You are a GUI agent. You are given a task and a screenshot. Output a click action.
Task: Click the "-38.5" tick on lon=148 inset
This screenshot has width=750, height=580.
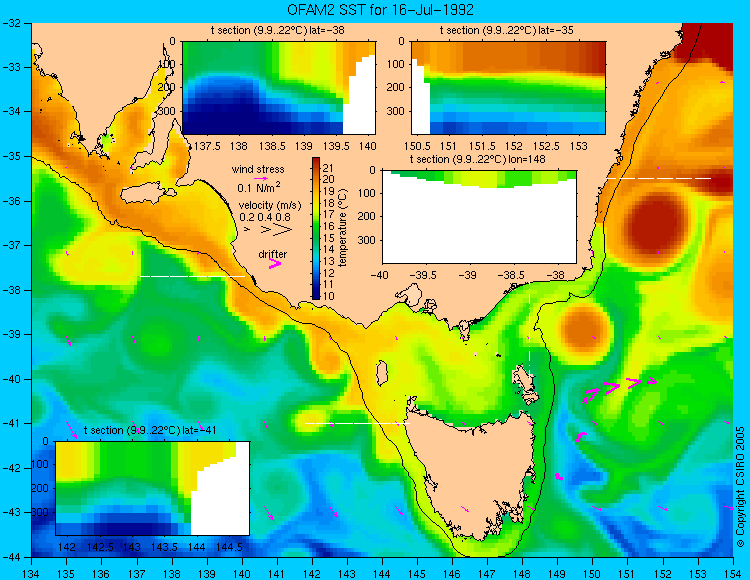(513, 275)
